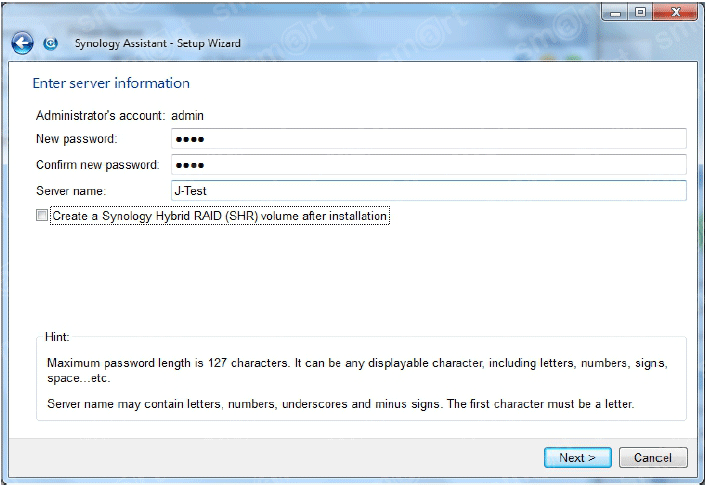Image resolution: width=706 pixels, height=486 pixels.
Task: Click the 'New password:' label
Action: tap(77, 139)
